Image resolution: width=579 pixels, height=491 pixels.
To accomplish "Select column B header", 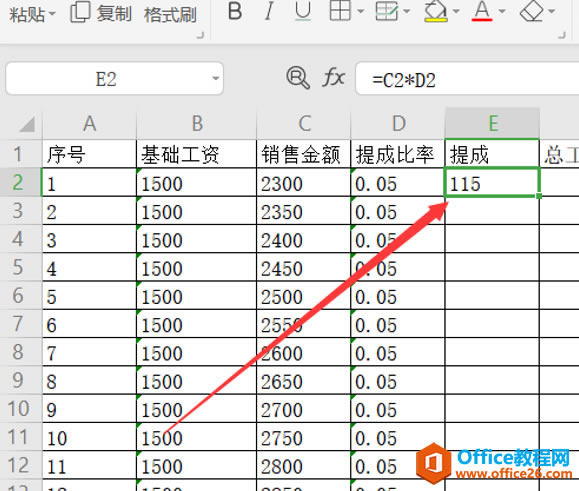I will pyautogui.click(x=197, y=124).
